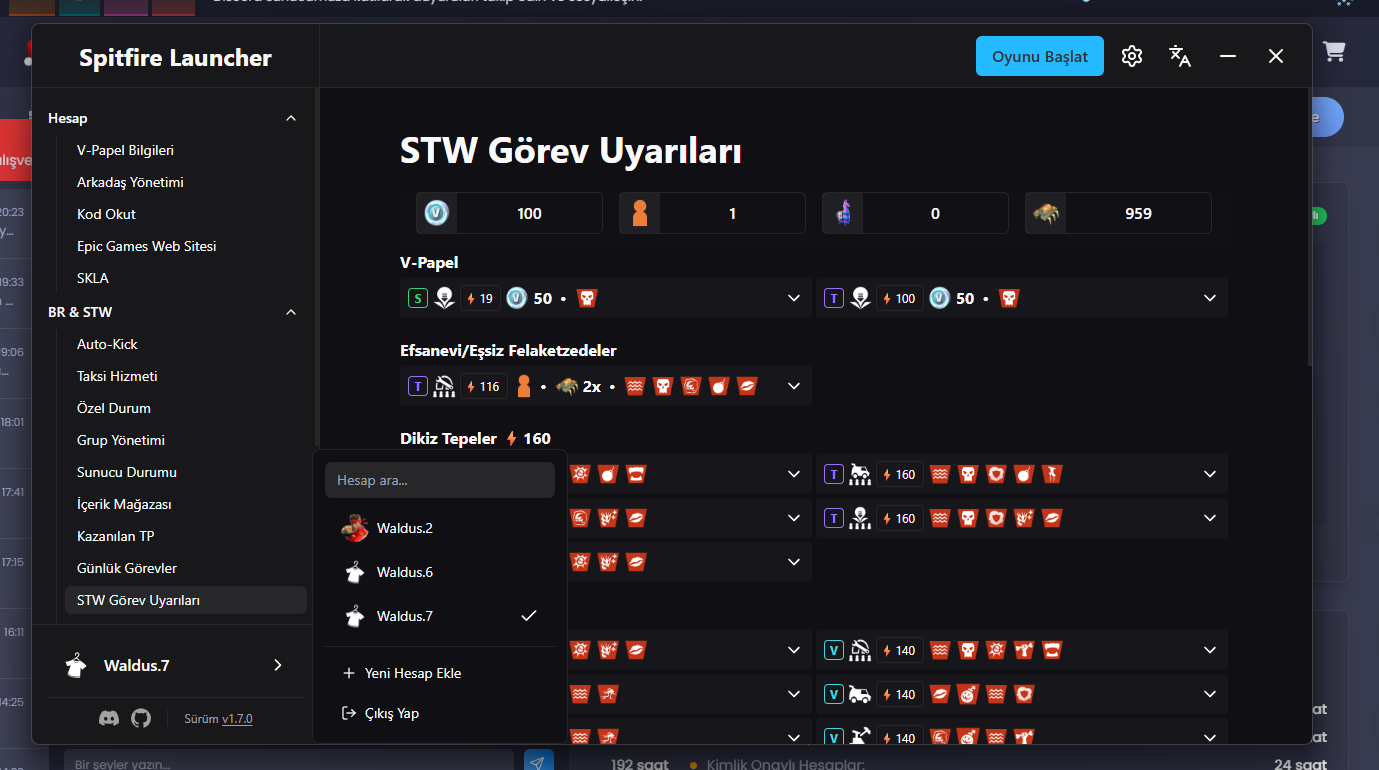Click the power level 116 chip

(484, 386)
